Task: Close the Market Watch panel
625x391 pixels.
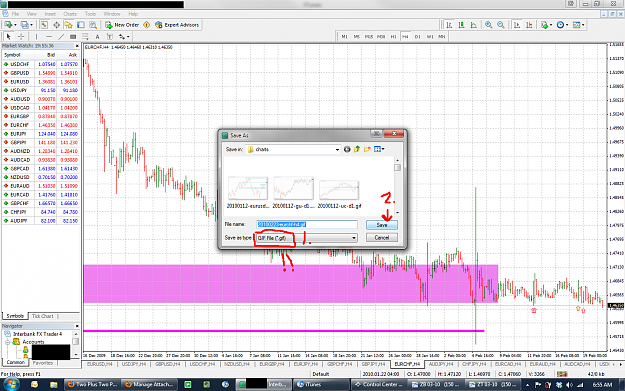Action: pyautogui.click(x=77, y=46)
